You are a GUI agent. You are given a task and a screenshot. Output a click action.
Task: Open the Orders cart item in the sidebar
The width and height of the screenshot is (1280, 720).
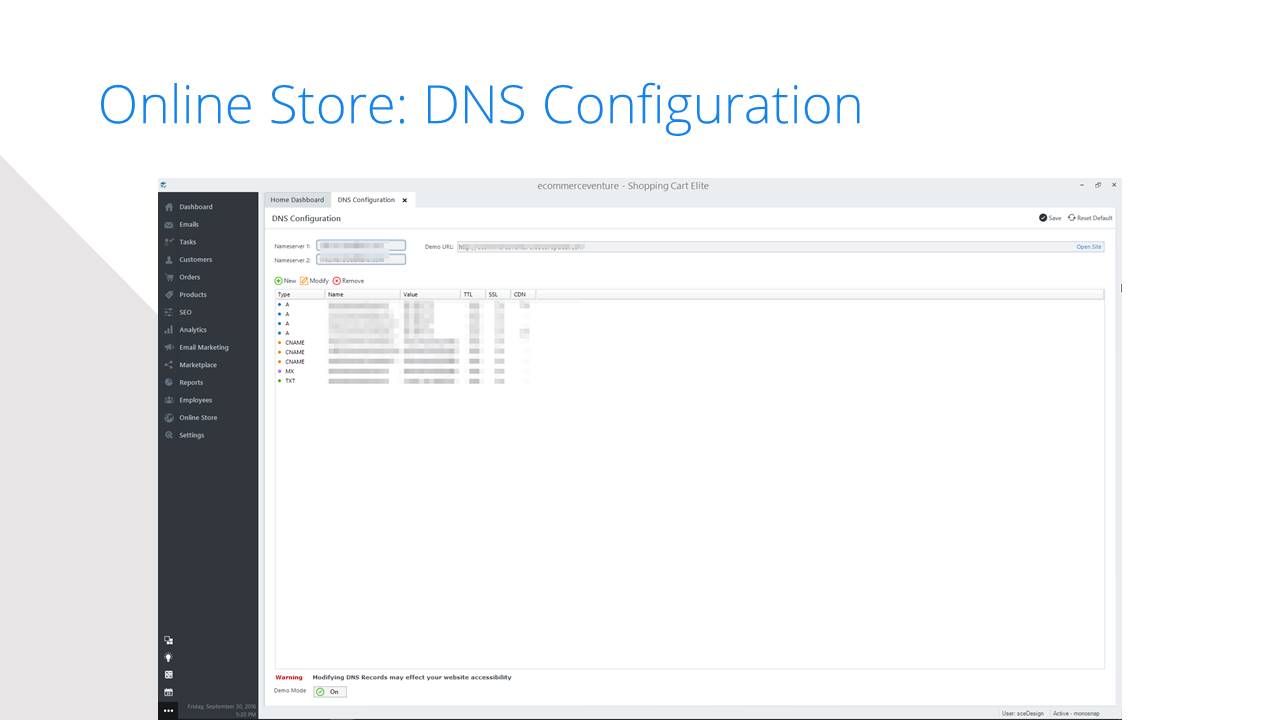pos(190,277)
